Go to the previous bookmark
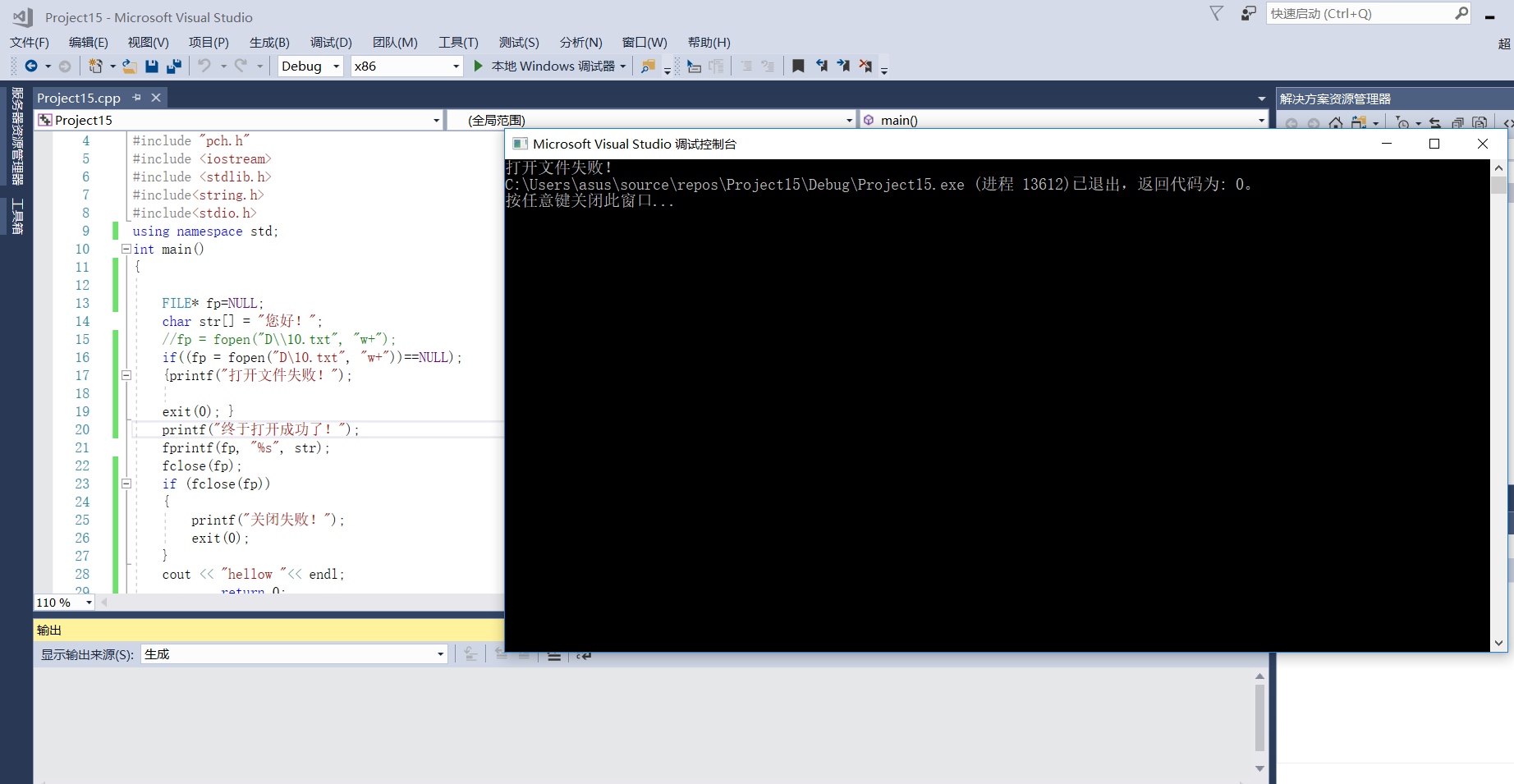This screenshot has width=1514, height=784. 821,66
